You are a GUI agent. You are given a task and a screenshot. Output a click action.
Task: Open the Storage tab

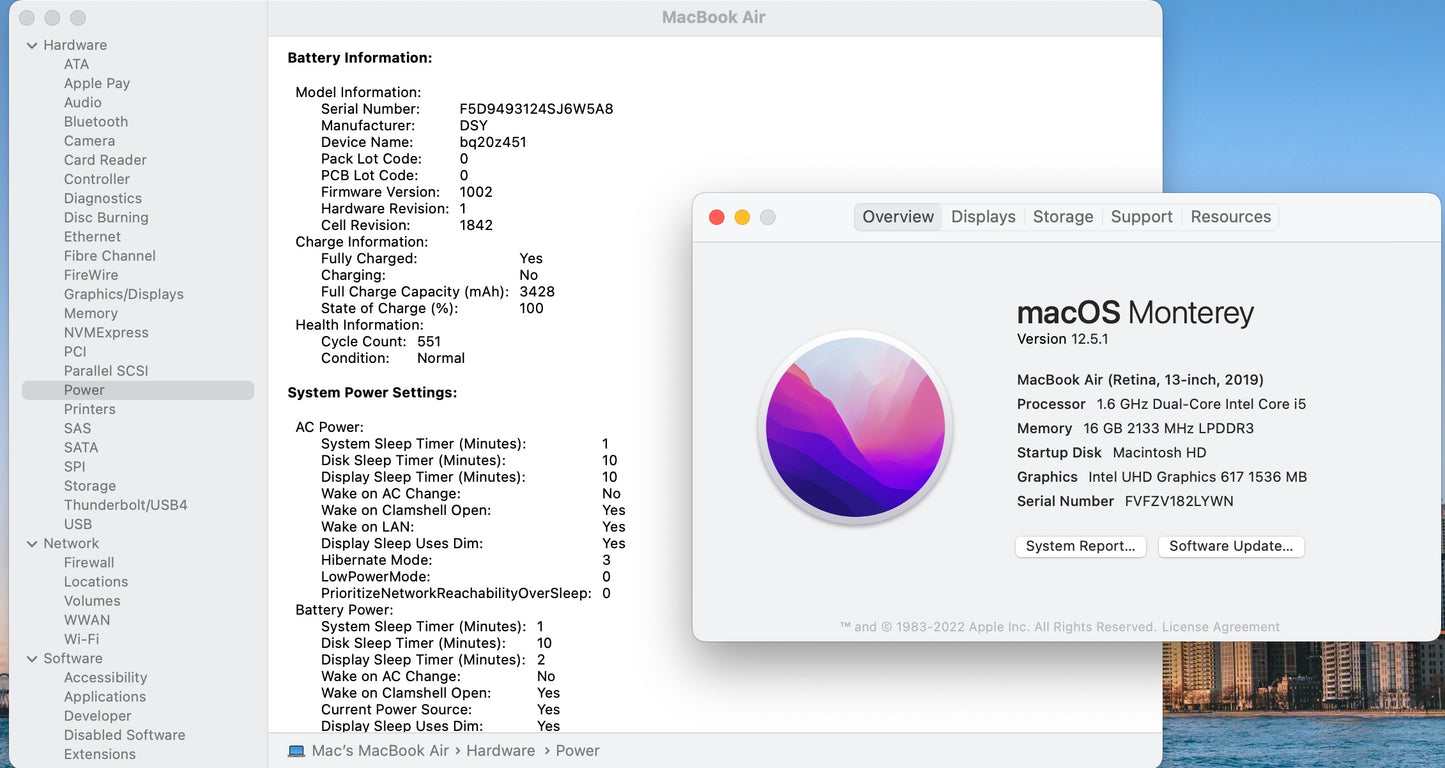point(1062,217)
